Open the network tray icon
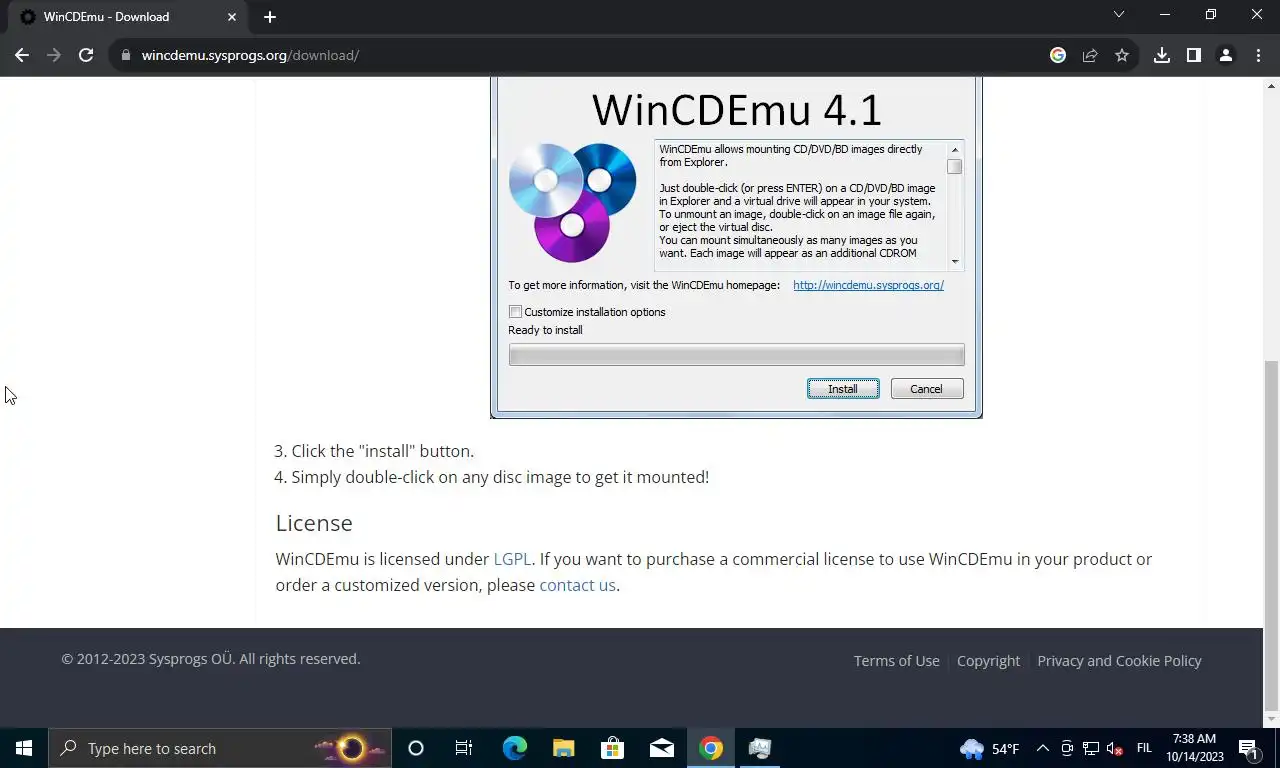1280x768 pixels. [1091, 748]
